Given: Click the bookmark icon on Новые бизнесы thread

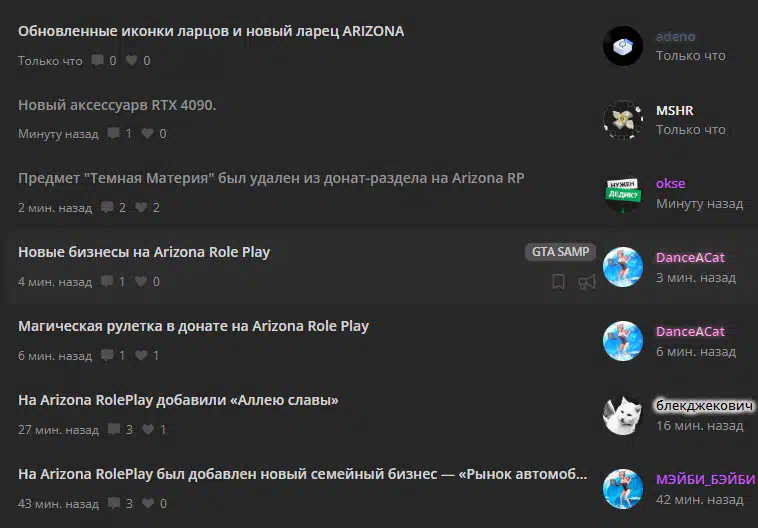Looking at the screenshot, I should (x=558, y=281).
